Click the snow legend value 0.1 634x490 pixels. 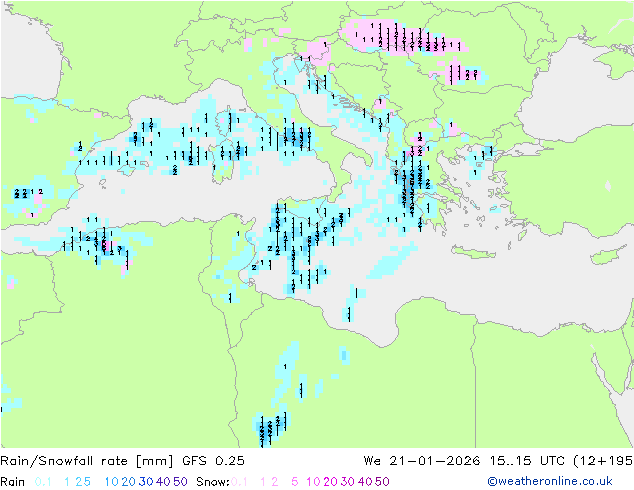pos(239,482)
